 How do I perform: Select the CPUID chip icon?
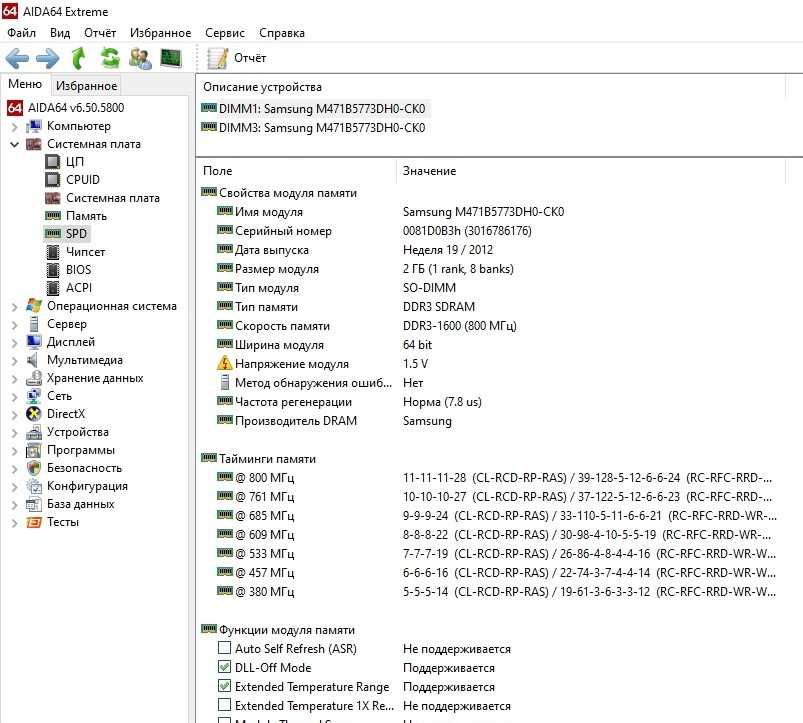coord(52,180)
